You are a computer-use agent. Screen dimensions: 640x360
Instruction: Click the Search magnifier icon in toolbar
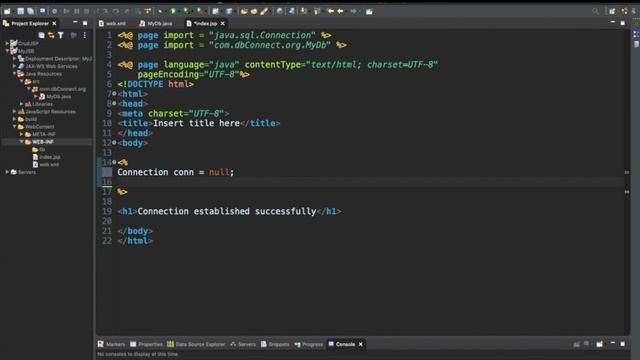click(596, 11)
